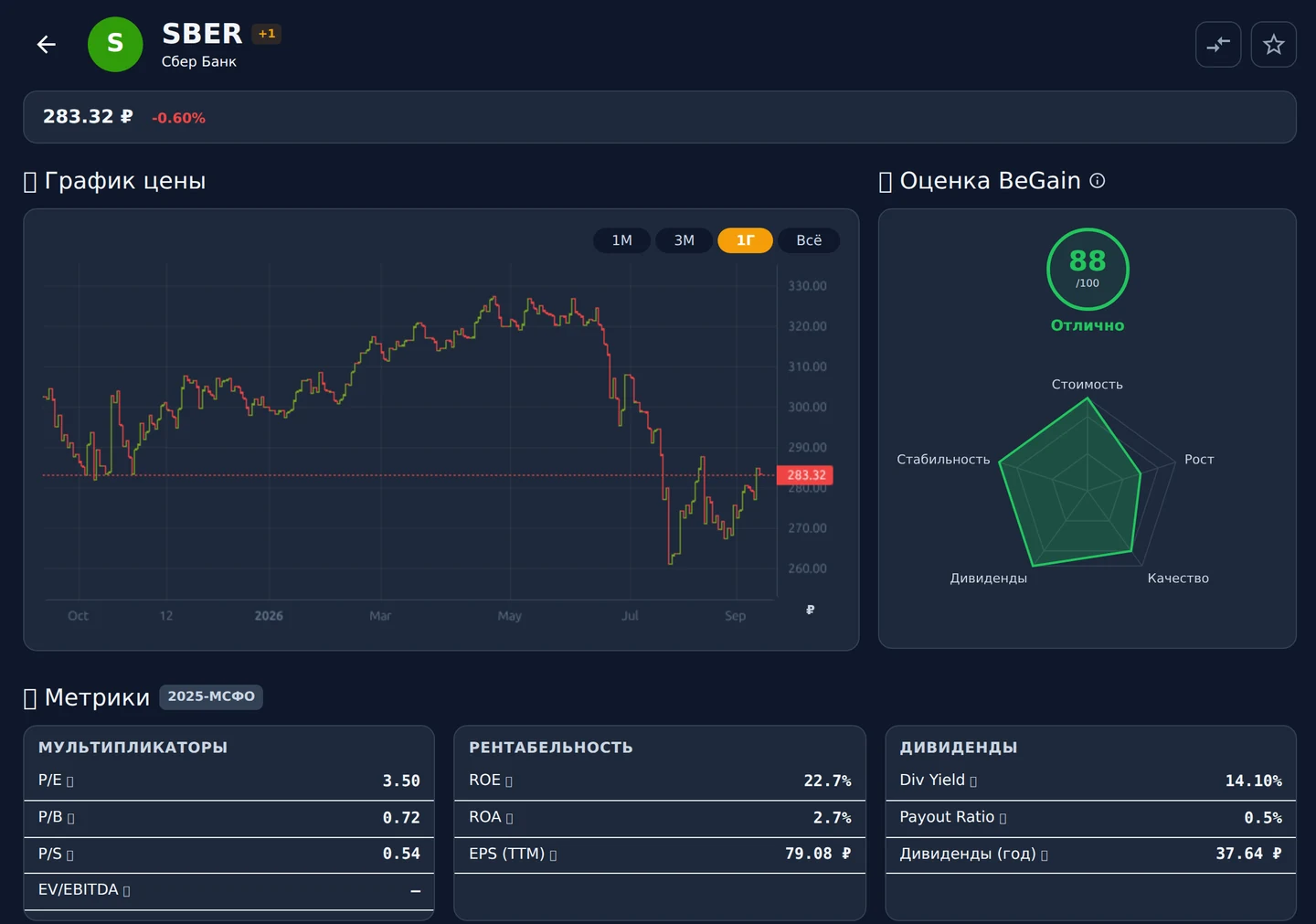Viewport: 1316px width, 924px height.
Task: Click the 2025-МСФО report badge
Action: pyautogui.click(x=211, y=696)
